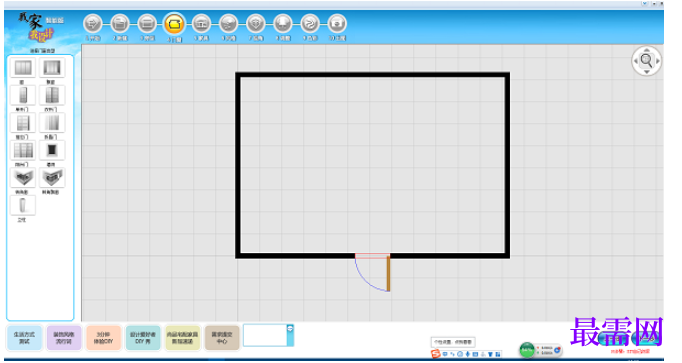Select the window item in door/window panel
Image resolution: width=682 pixels, height=363 pixels.
[23, 68]
